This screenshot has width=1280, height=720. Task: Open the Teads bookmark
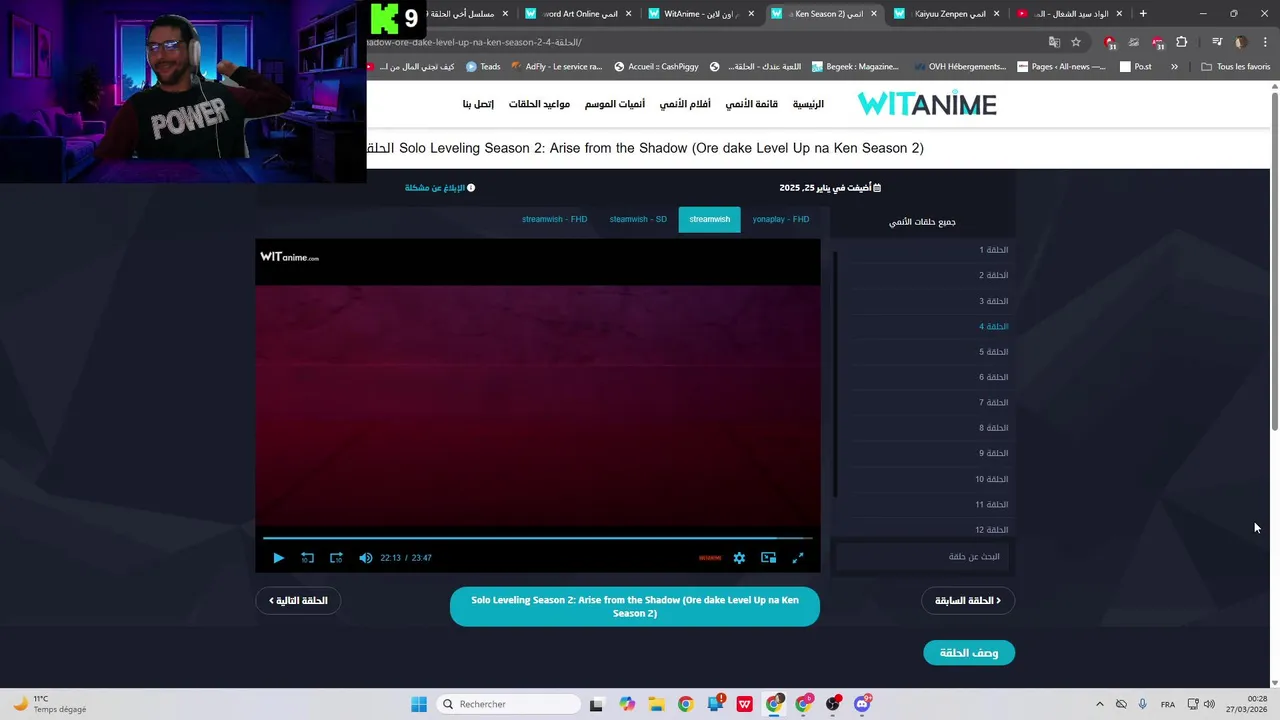pos(484,67)
